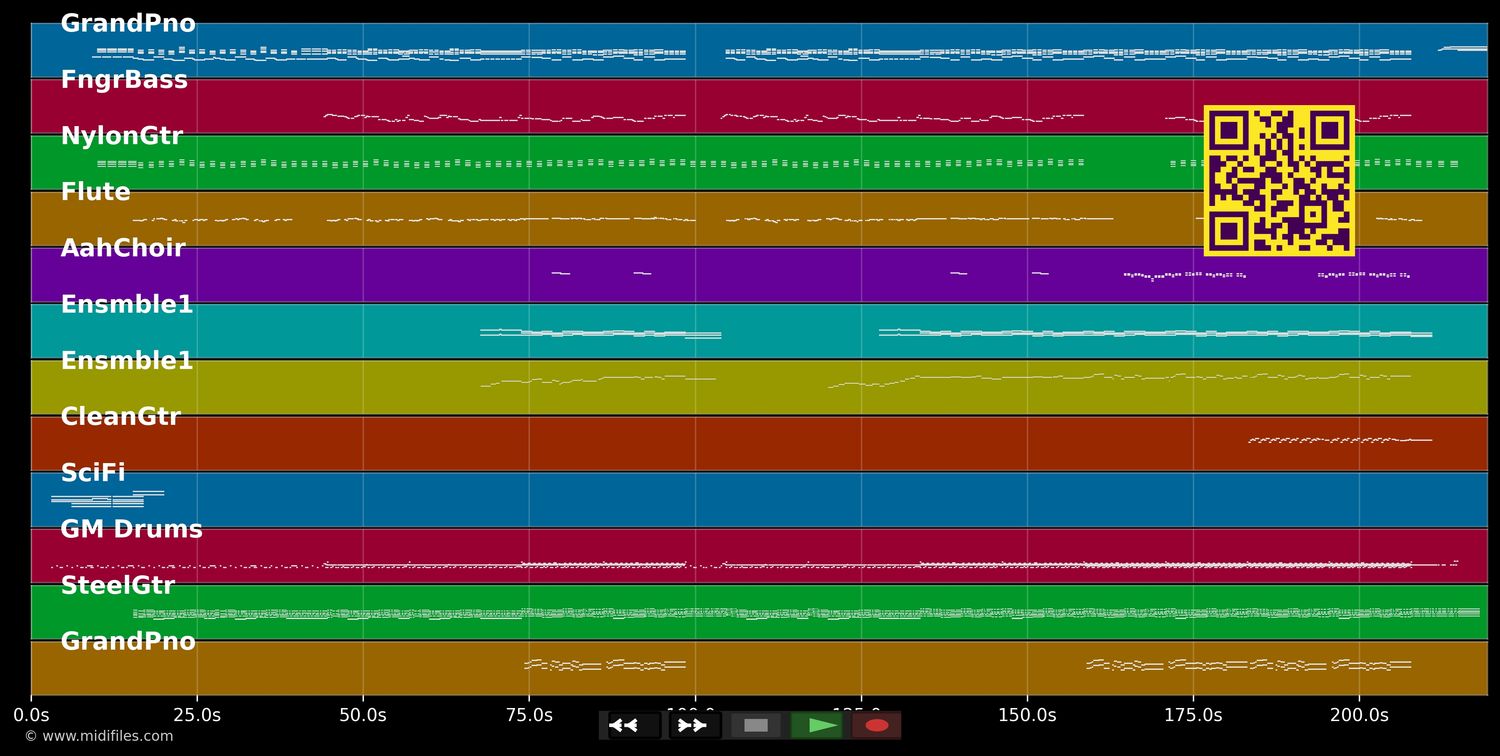Select the AahChoir track label
Screen dimensions: 1500x756
pyautogui.click(x=123, y=249)
